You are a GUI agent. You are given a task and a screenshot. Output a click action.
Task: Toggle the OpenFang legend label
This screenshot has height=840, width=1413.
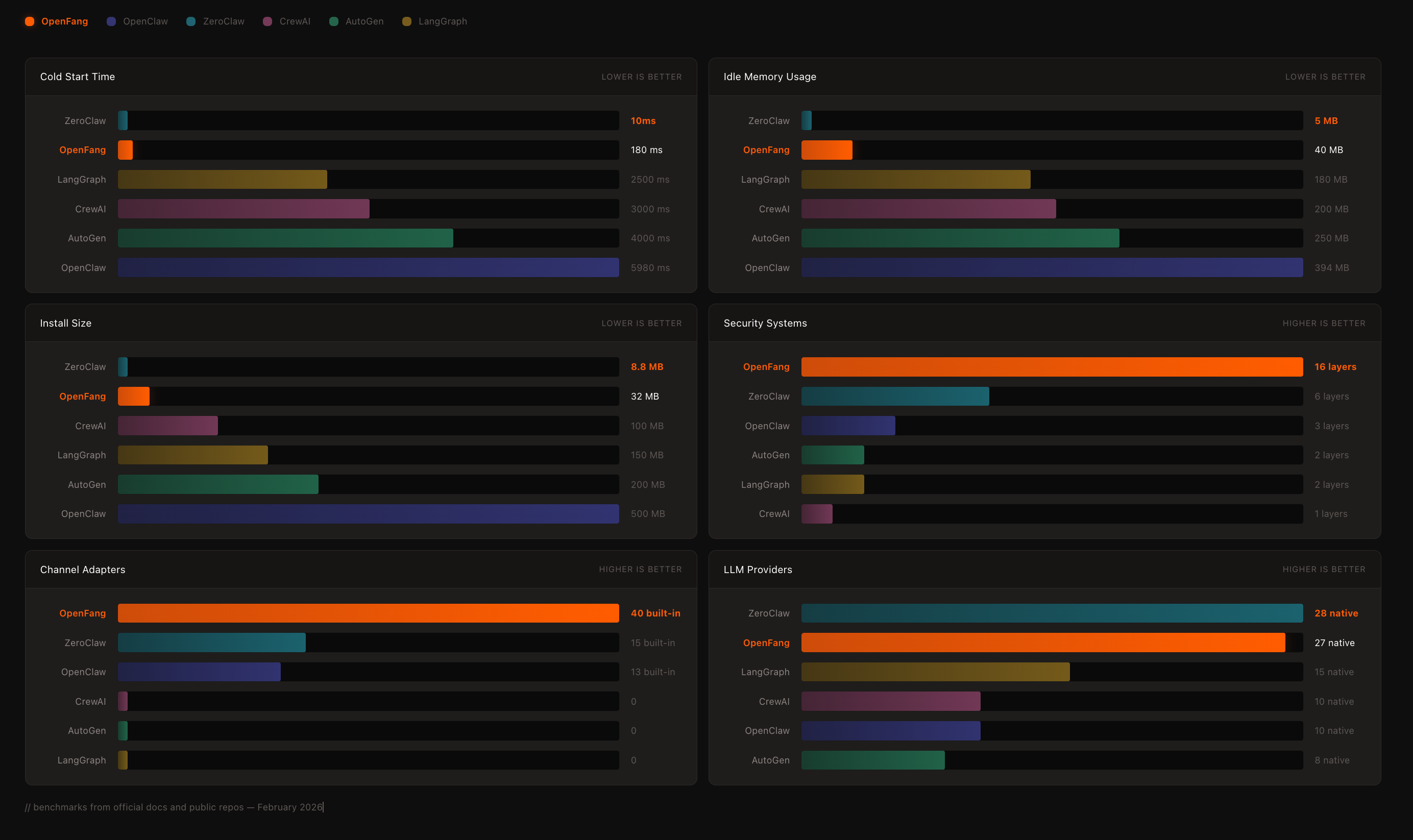click(x=64, y=21)
